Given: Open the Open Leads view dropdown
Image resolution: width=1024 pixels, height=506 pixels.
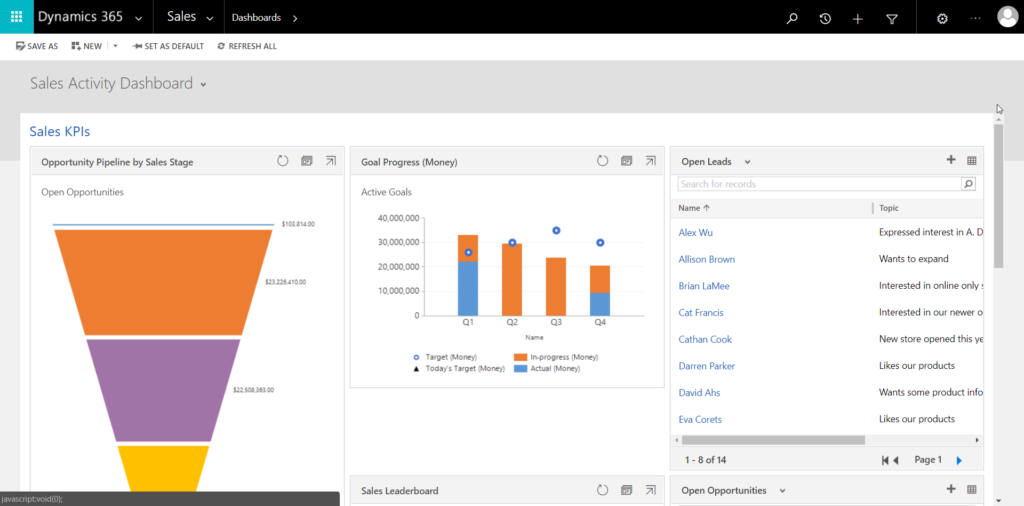Looking at the screenshot, I should click(x=747, y=162).
